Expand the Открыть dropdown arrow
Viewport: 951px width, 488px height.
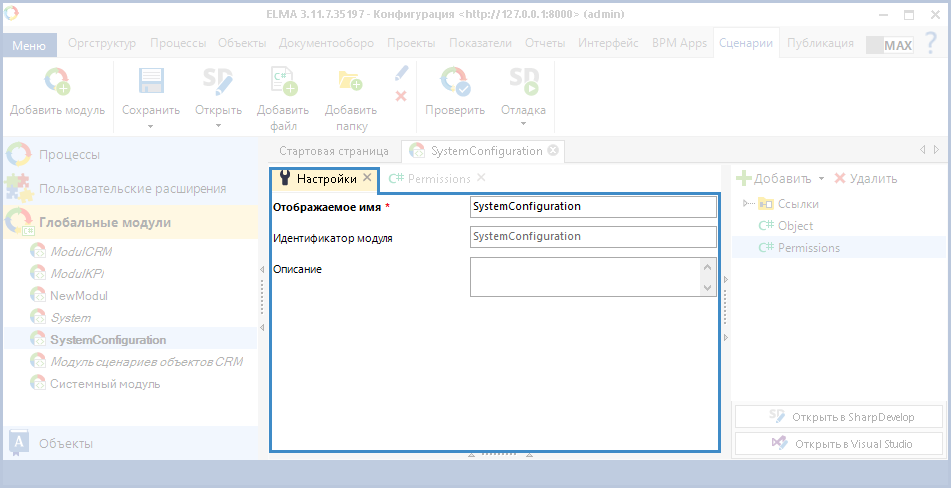coord(218,127)
